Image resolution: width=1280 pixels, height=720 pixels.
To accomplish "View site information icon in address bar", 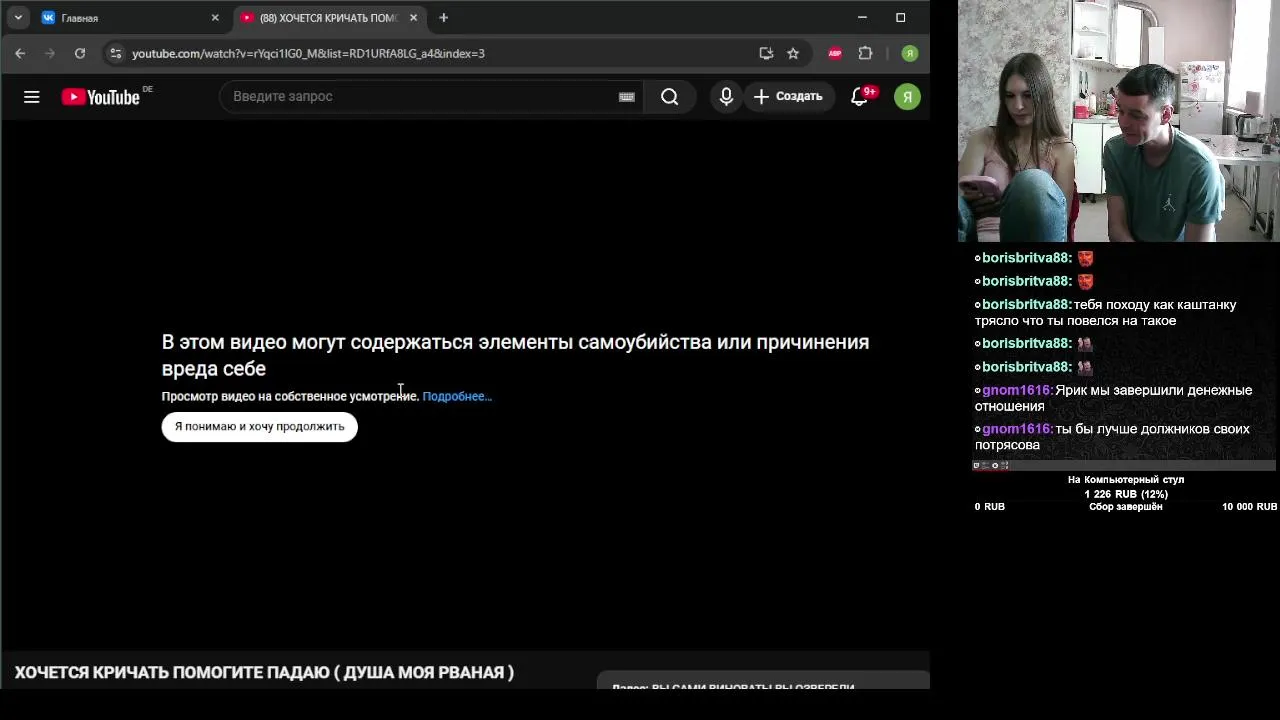I will pos(115,53).
